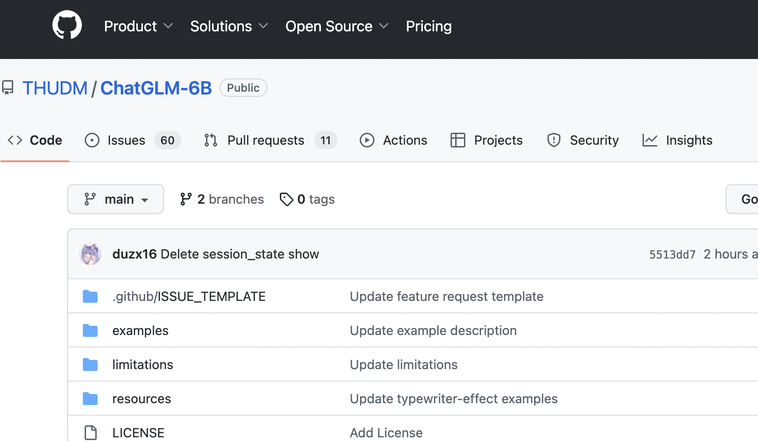This screenshot has height=441, width=758.
Task: Open the Open Source dropdown menu
Action: point(337,26)
